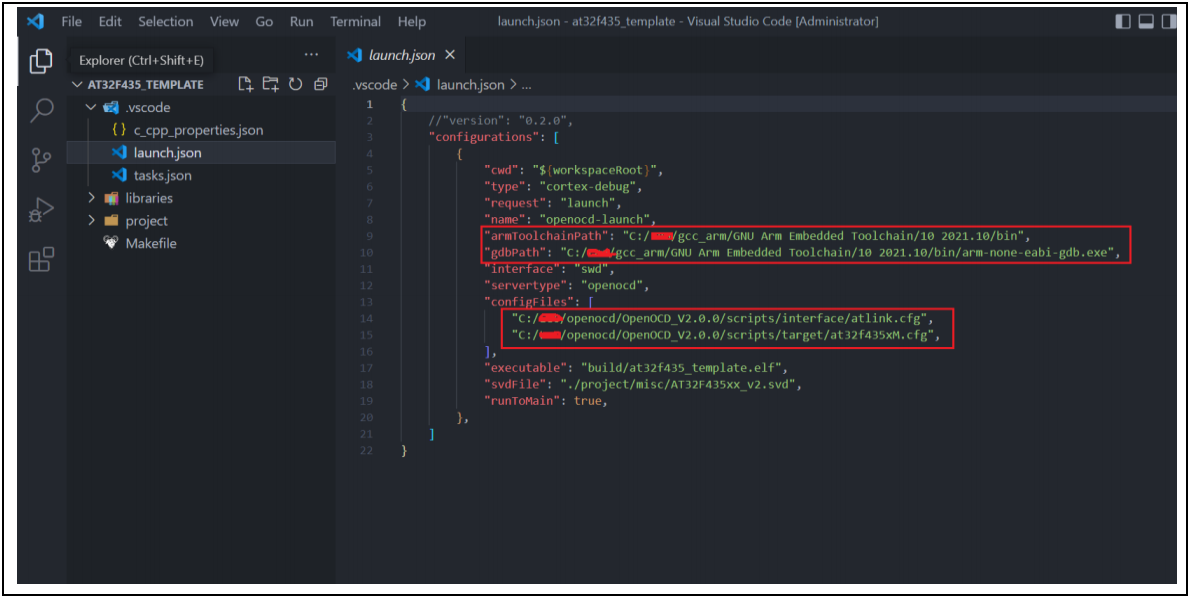Toggle the secondary side bar layout icon
Image resolution: width=1190 pixels, height=598 pixels.
click(1169, 21)
